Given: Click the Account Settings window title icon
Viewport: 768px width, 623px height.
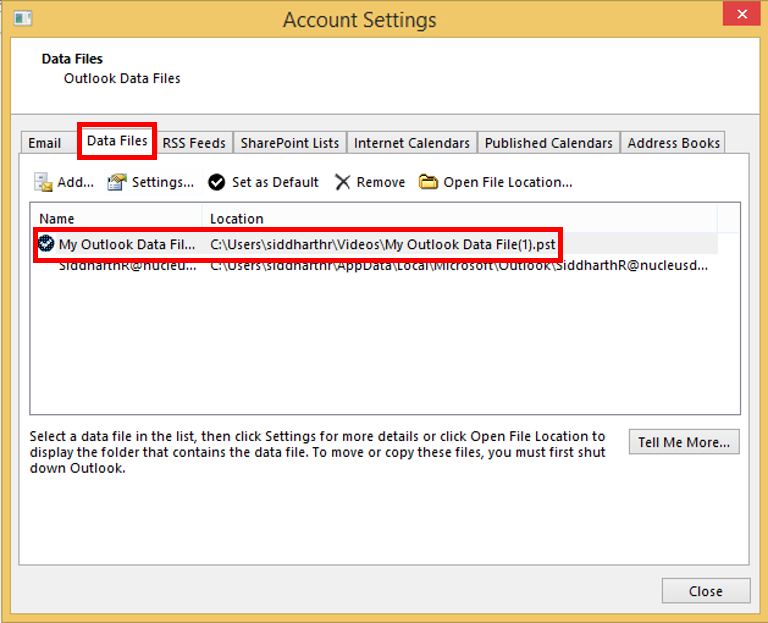Looking at the screenshot, I should pyautogui.click(x=23, y=19).
